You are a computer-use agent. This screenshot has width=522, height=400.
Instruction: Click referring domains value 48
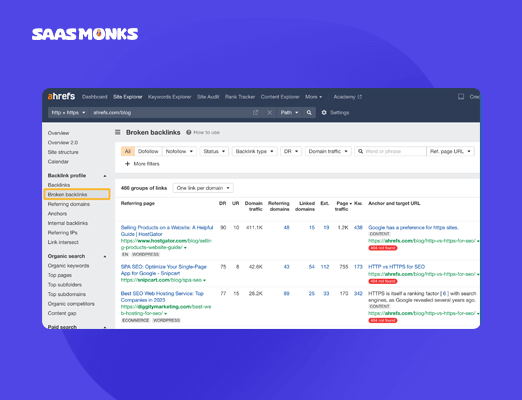[286, 228]
